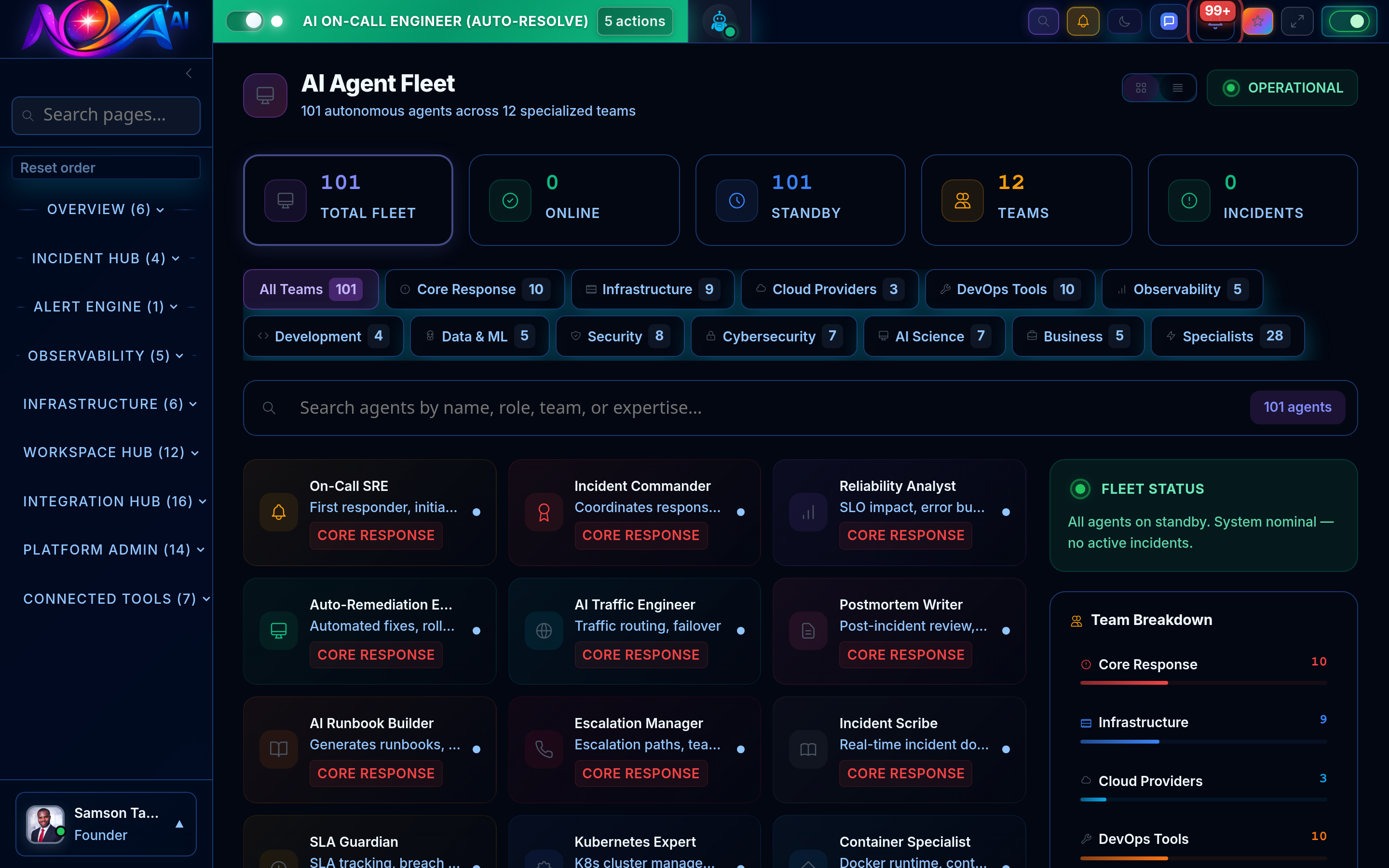Expand to fullscreen with arrows icon
Image resolution: width=1389 pixels, height=868 pixels.
click(x=1297, y=21)
